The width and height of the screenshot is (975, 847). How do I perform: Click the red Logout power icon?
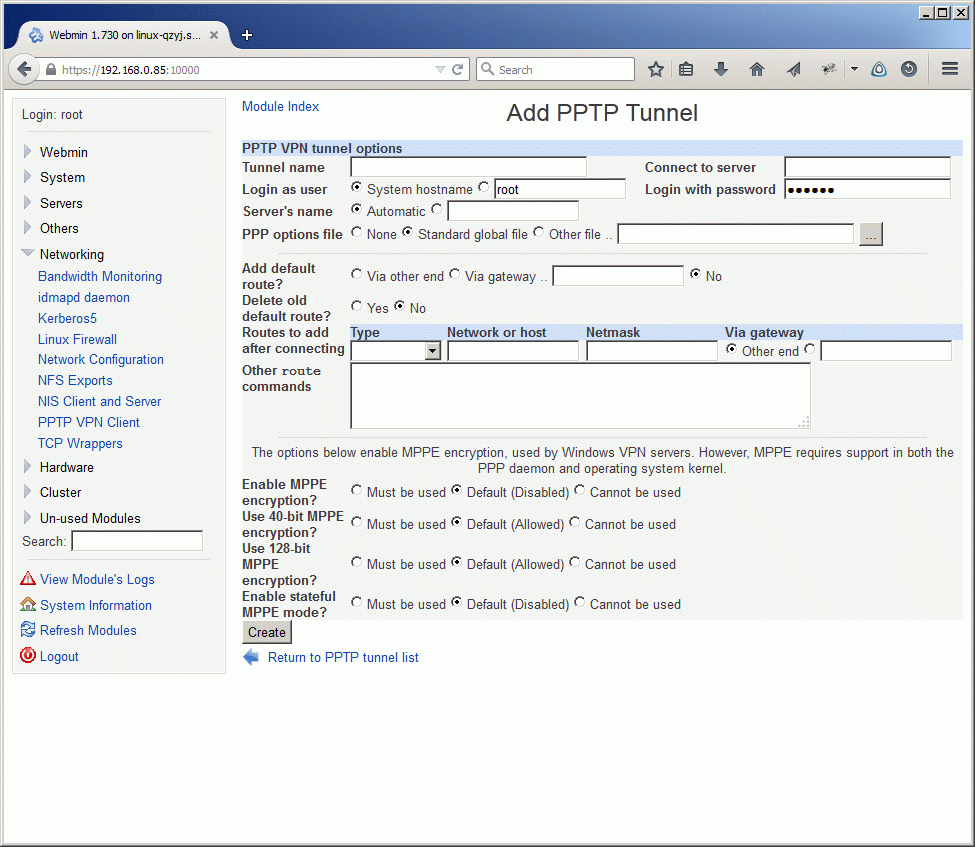tap(28, 655)
